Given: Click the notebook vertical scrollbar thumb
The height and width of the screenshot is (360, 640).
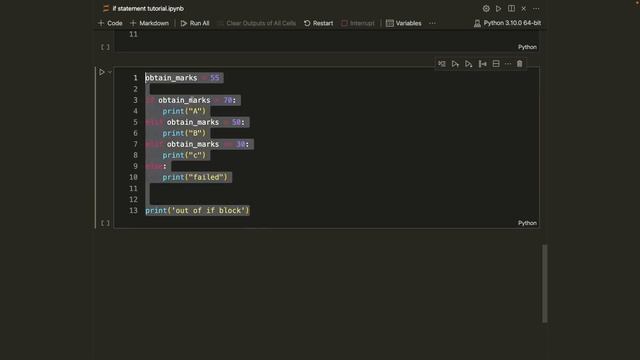Looking at the screenshot, I should pos(544,284).
